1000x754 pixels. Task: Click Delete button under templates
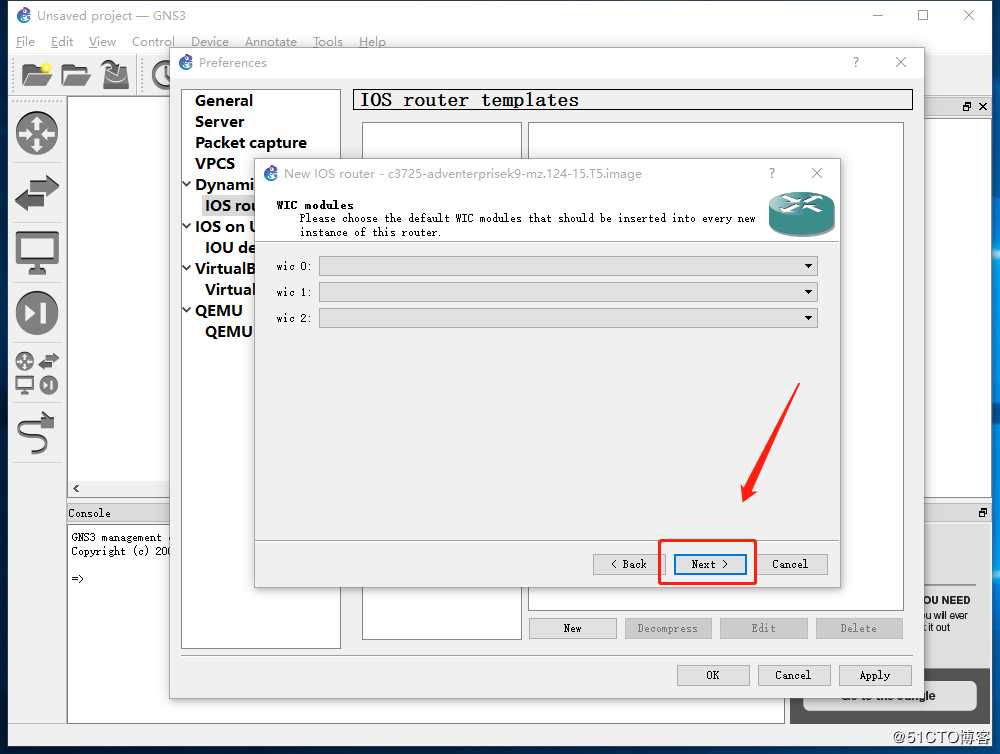[x=859, y=628]
